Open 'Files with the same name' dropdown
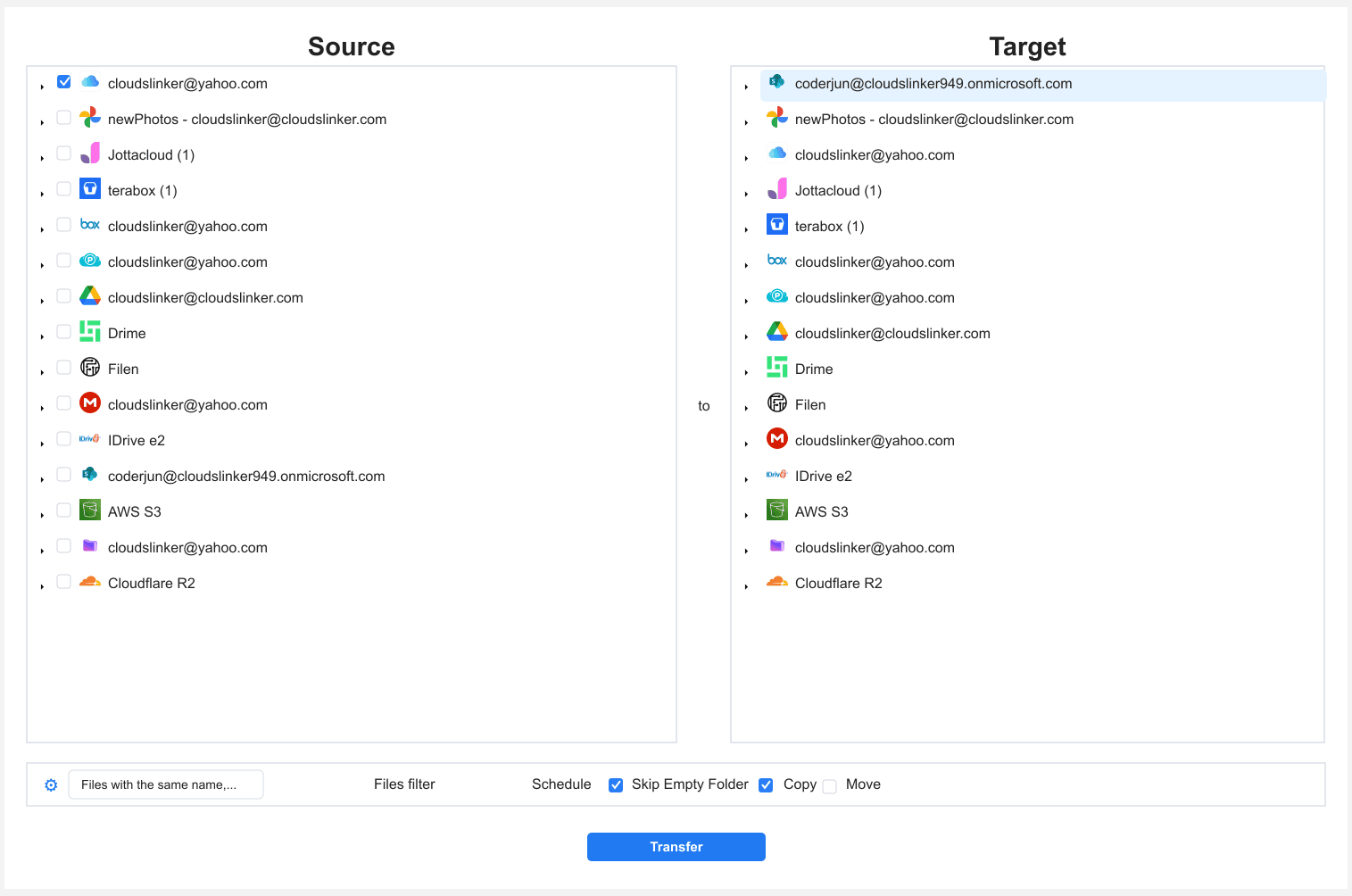 [166, 784]
